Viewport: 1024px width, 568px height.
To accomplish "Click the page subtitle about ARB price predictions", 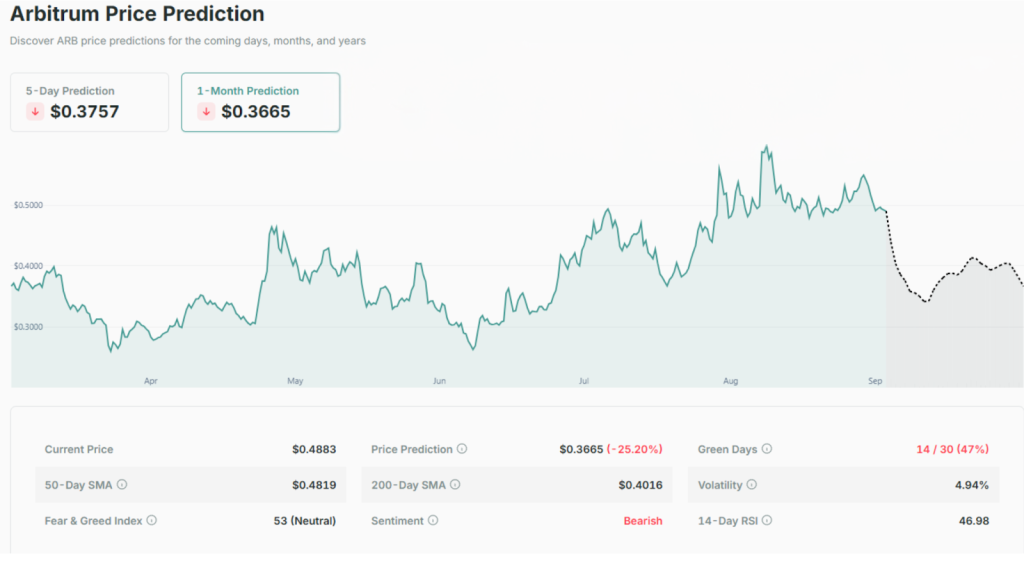I will click(187, 40).
